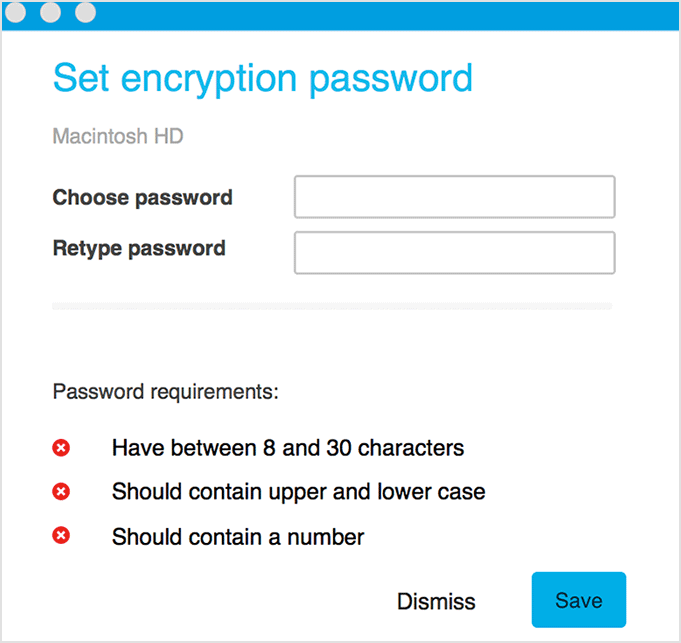Click the 'Have between 8 and 30 characters' text
This screenshot has height=643, width=681.
pos(288,448)
